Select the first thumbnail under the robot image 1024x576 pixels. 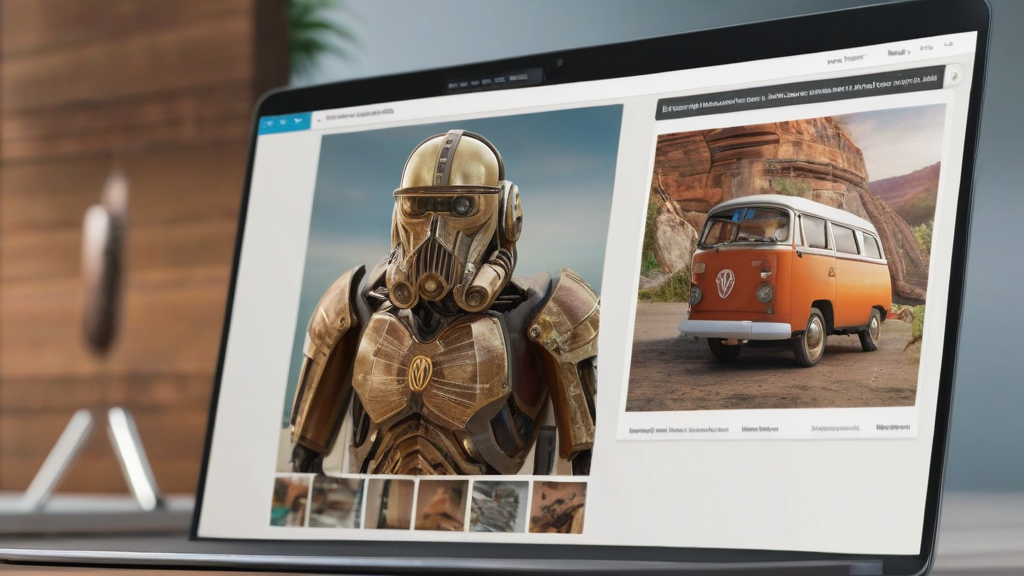click(x=291, y=501)
